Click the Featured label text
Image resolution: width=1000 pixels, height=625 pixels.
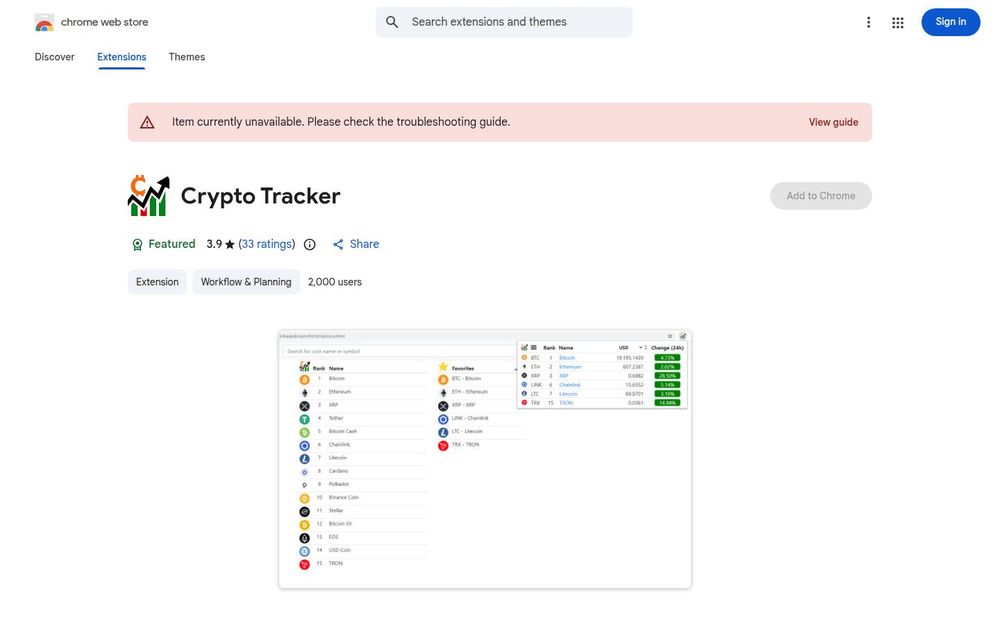pos(172,244)
